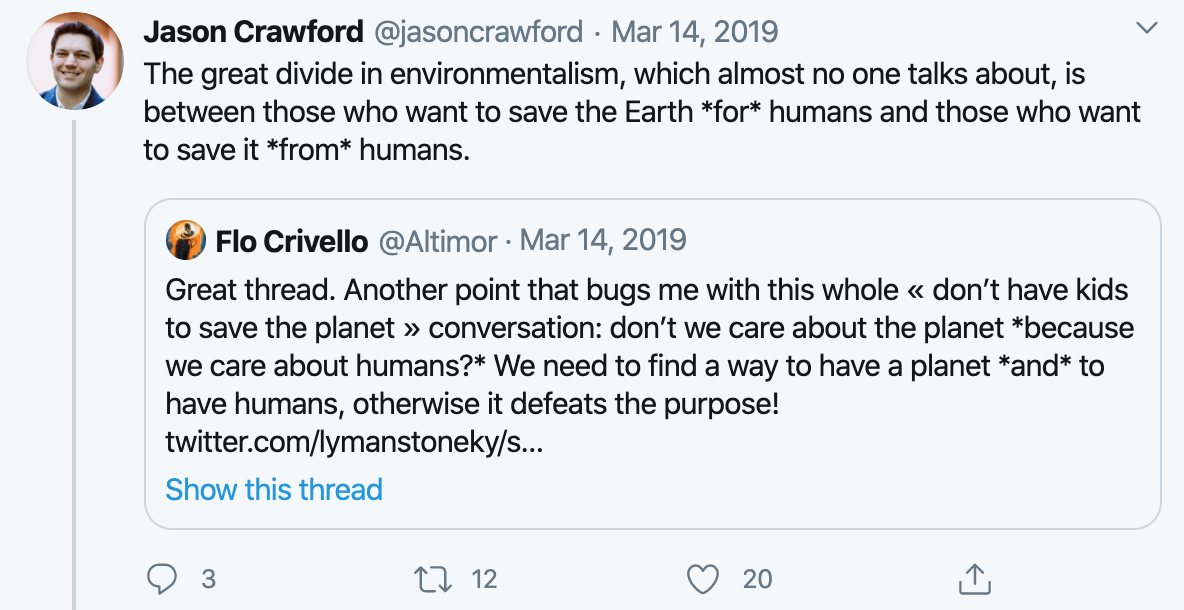
Task: Click the reply speech bubble icon
Action: click(162, 578)
